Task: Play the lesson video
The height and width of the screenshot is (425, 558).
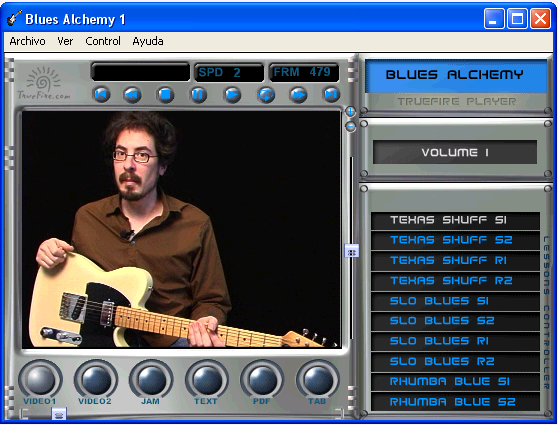Action: click(232, 95)
